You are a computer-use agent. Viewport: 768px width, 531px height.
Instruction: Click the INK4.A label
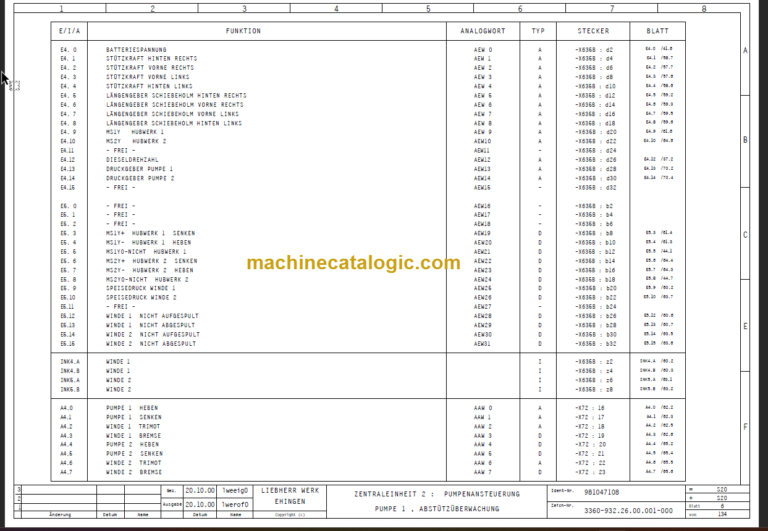coord(70,362)
